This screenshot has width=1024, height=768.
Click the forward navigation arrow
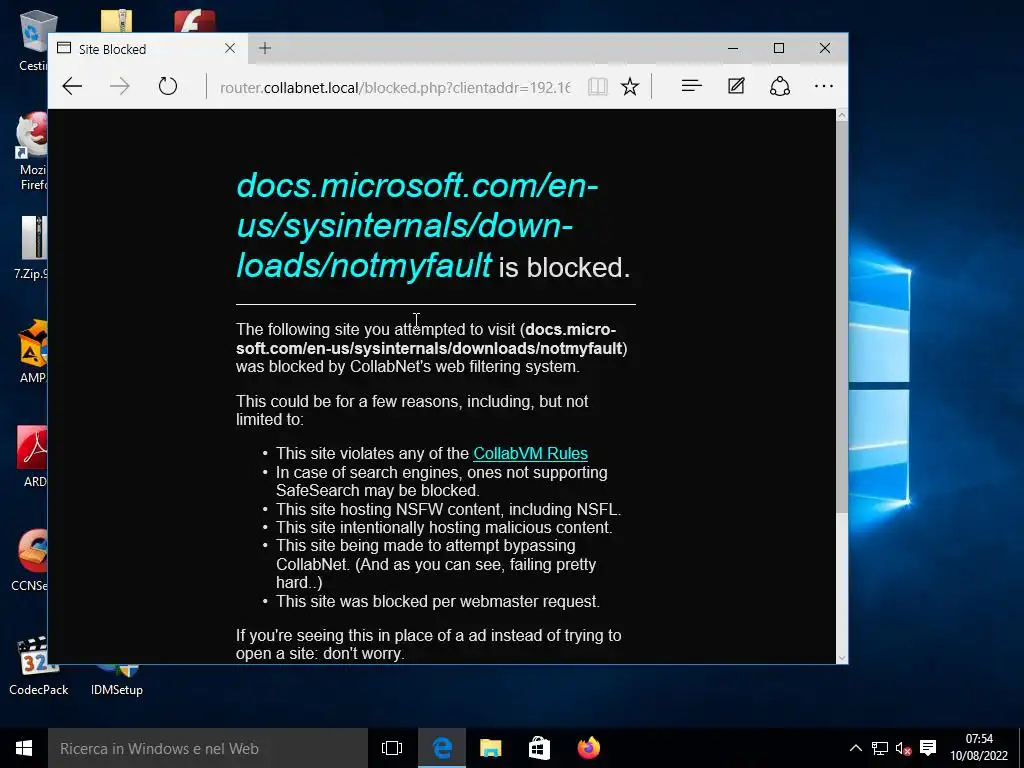coord(120,86)
